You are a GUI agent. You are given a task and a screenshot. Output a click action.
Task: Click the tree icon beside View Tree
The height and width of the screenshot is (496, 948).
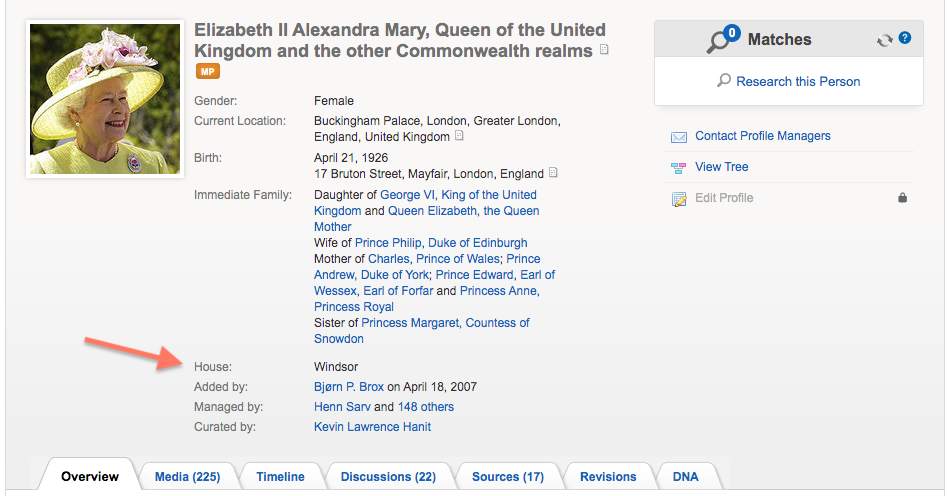pos(679,168)
